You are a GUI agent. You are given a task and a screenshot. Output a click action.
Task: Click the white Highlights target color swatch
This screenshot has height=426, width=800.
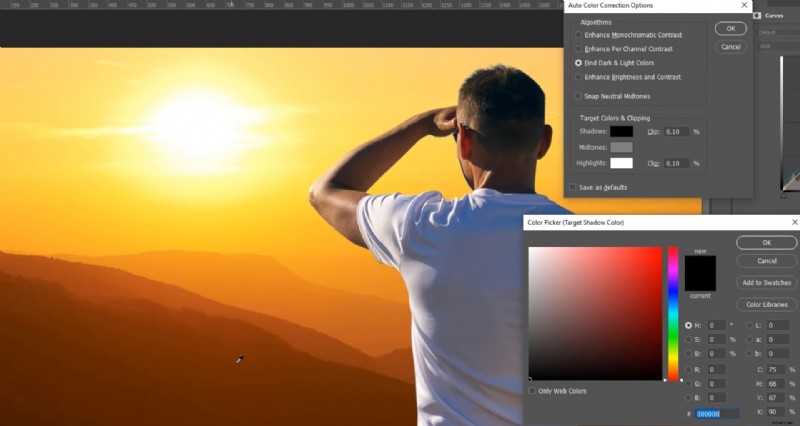621,163
